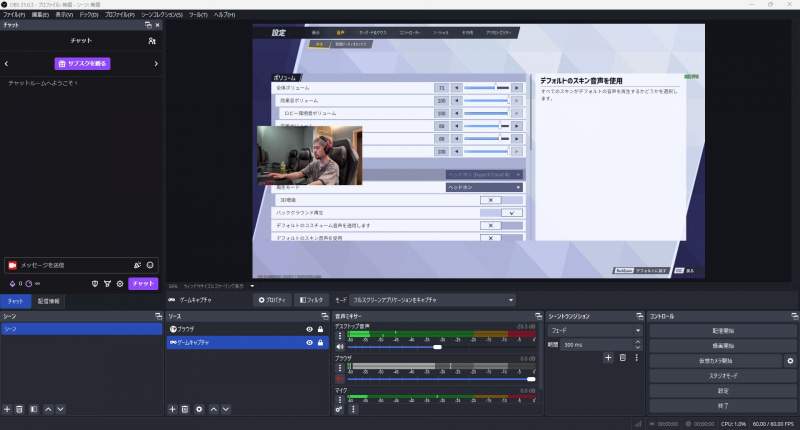
Task: Go to previous chat banner with left chevron
Action: [6, 64]
